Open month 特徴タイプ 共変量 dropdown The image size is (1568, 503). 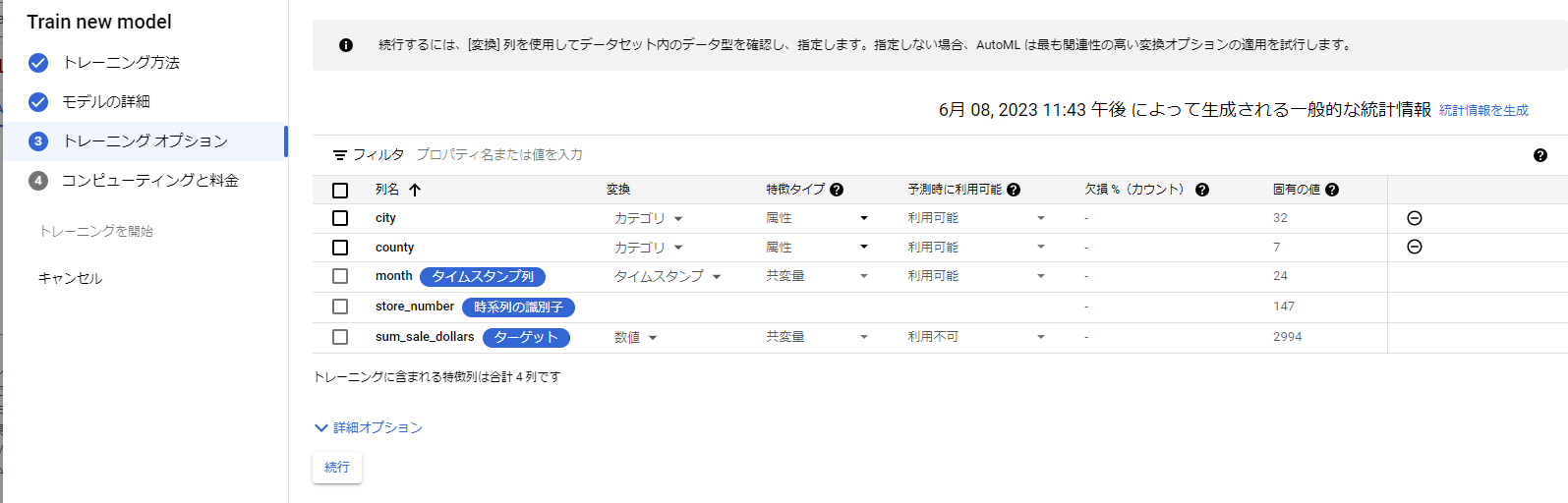click(x=818, y=276)
